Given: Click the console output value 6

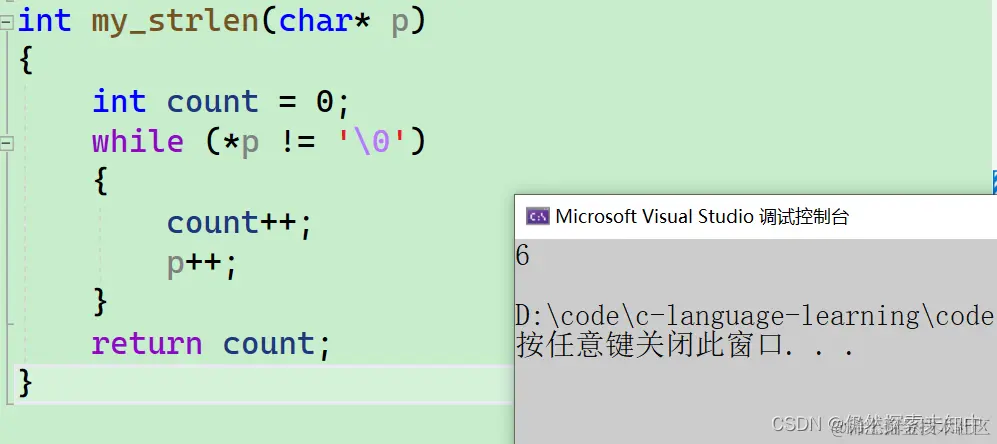Looking at the screenshot, I should click(x=522, y=256).
